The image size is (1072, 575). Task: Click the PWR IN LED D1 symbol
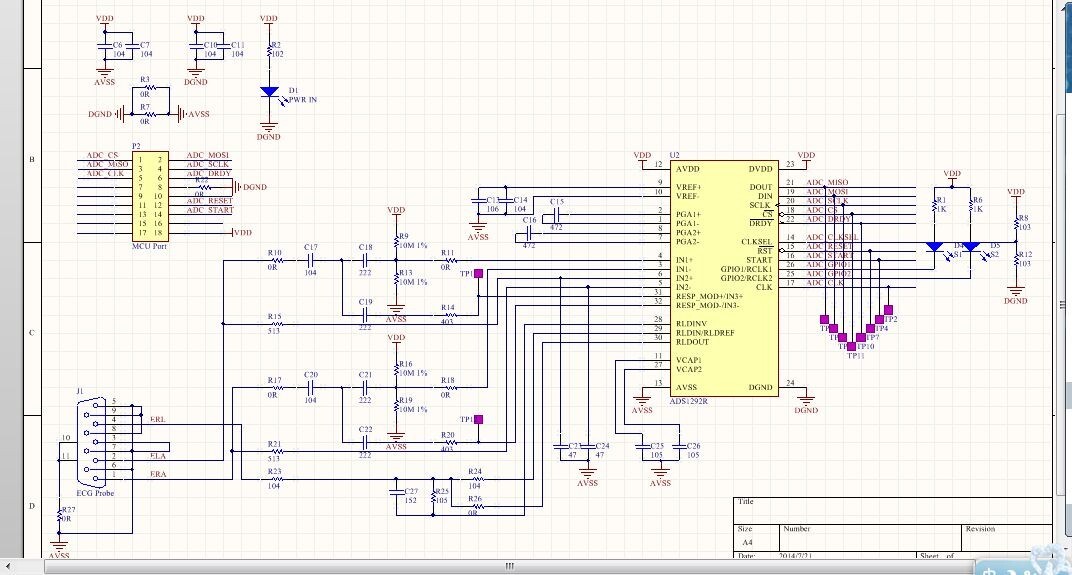coord(269,92)
